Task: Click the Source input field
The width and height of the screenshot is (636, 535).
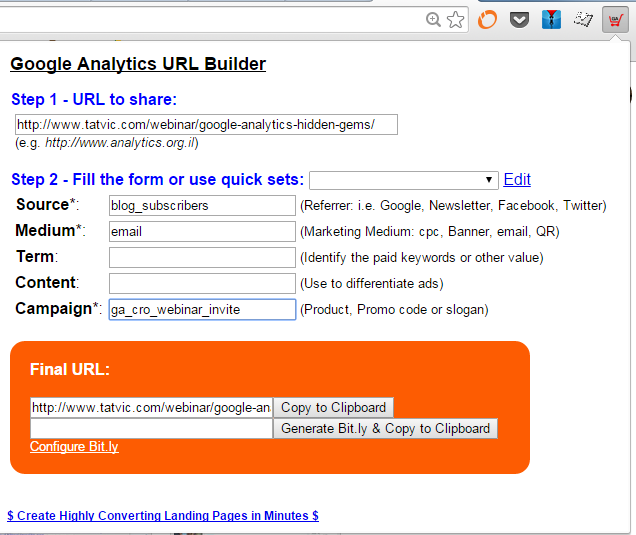Action: (x=202, y=206)
